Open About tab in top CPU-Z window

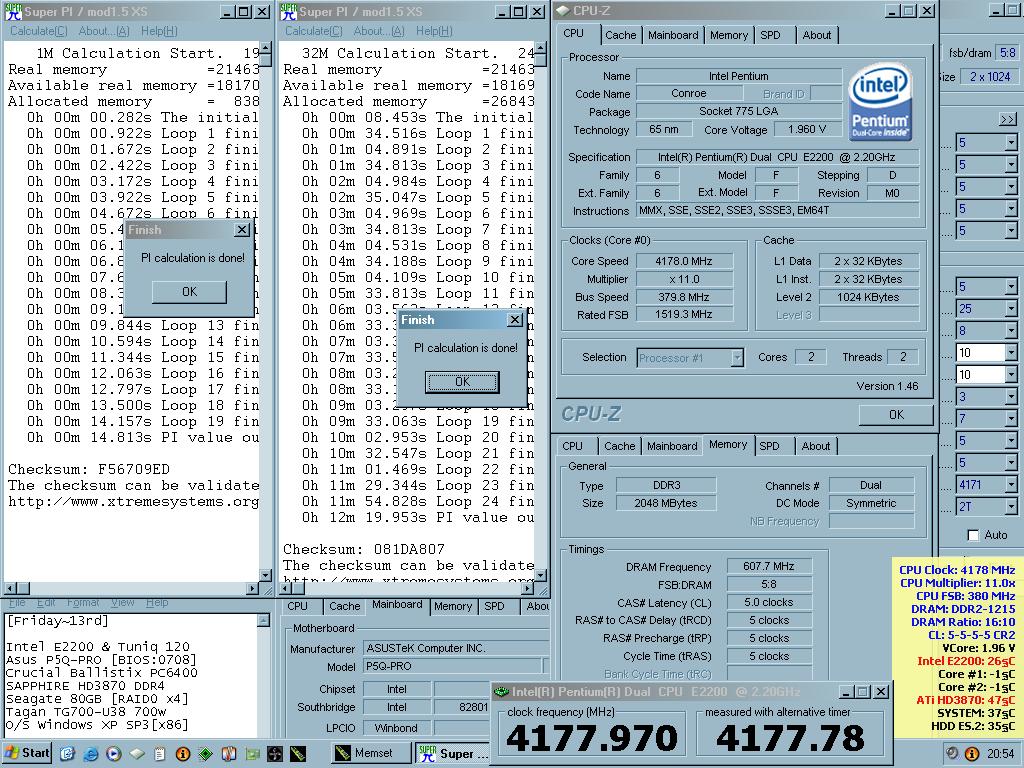click(x=817, y=35)
